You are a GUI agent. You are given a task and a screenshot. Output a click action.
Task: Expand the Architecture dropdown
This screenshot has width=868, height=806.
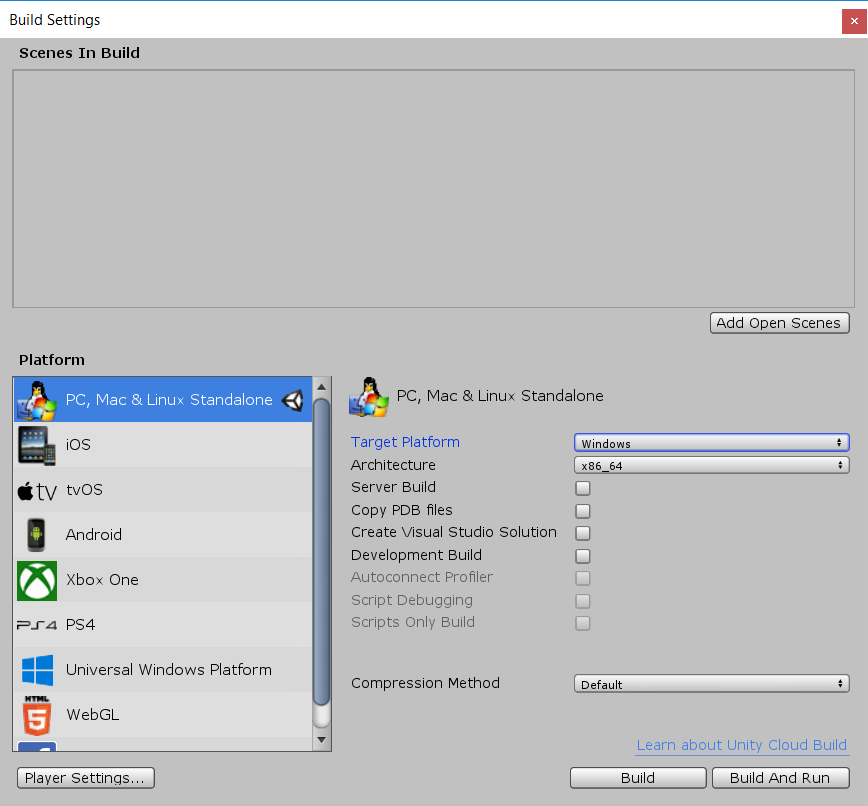point(711,466)
